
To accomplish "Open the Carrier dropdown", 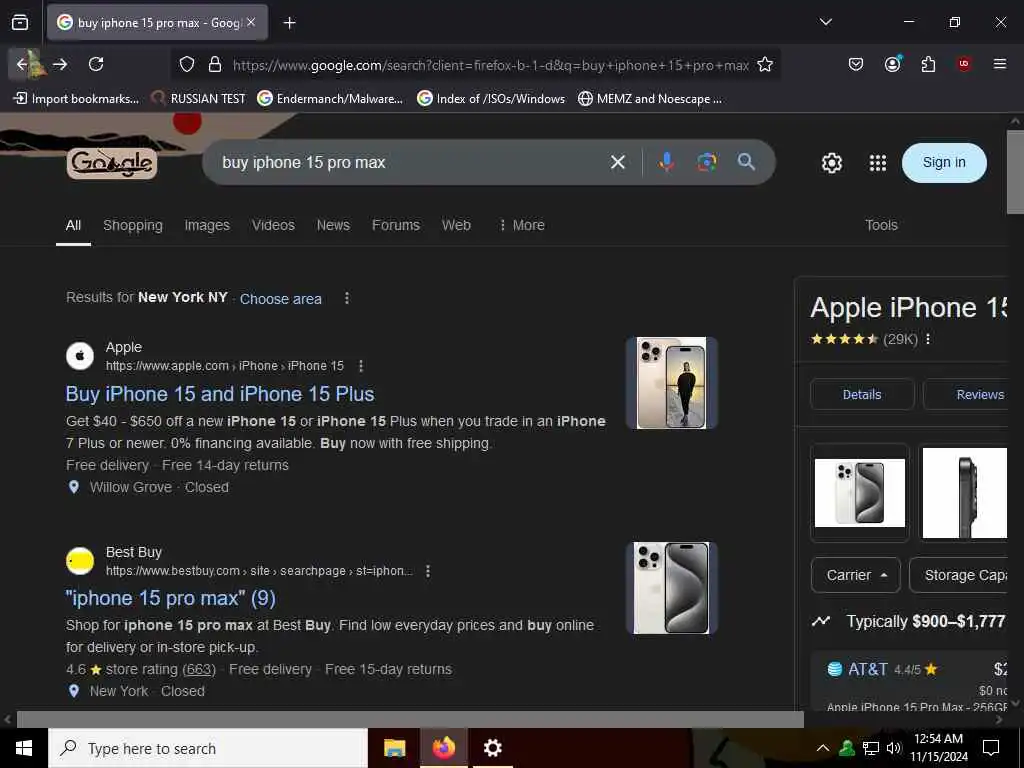I will click(856, 575).
